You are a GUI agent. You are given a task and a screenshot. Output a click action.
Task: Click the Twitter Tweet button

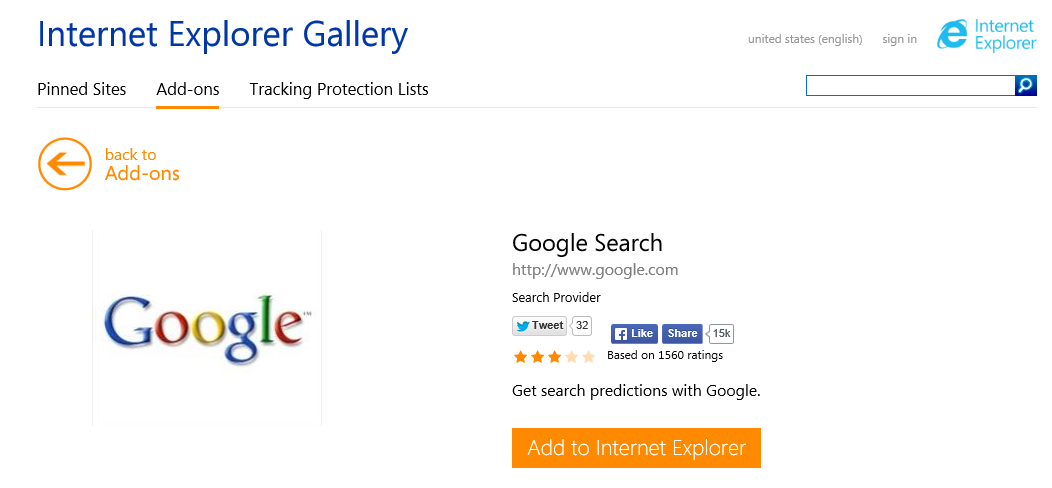[539, 326]
